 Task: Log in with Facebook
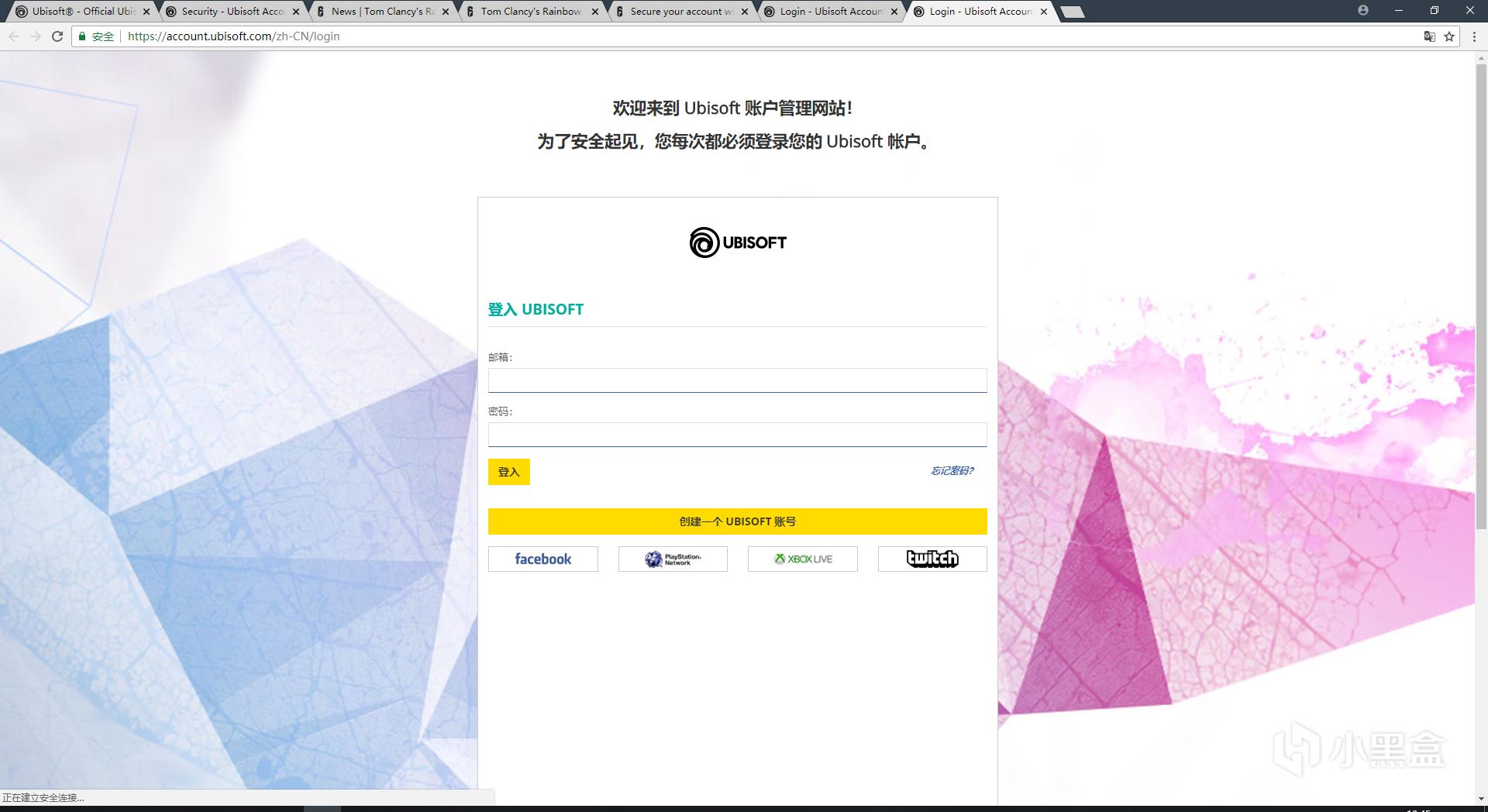tap(543, 559)
